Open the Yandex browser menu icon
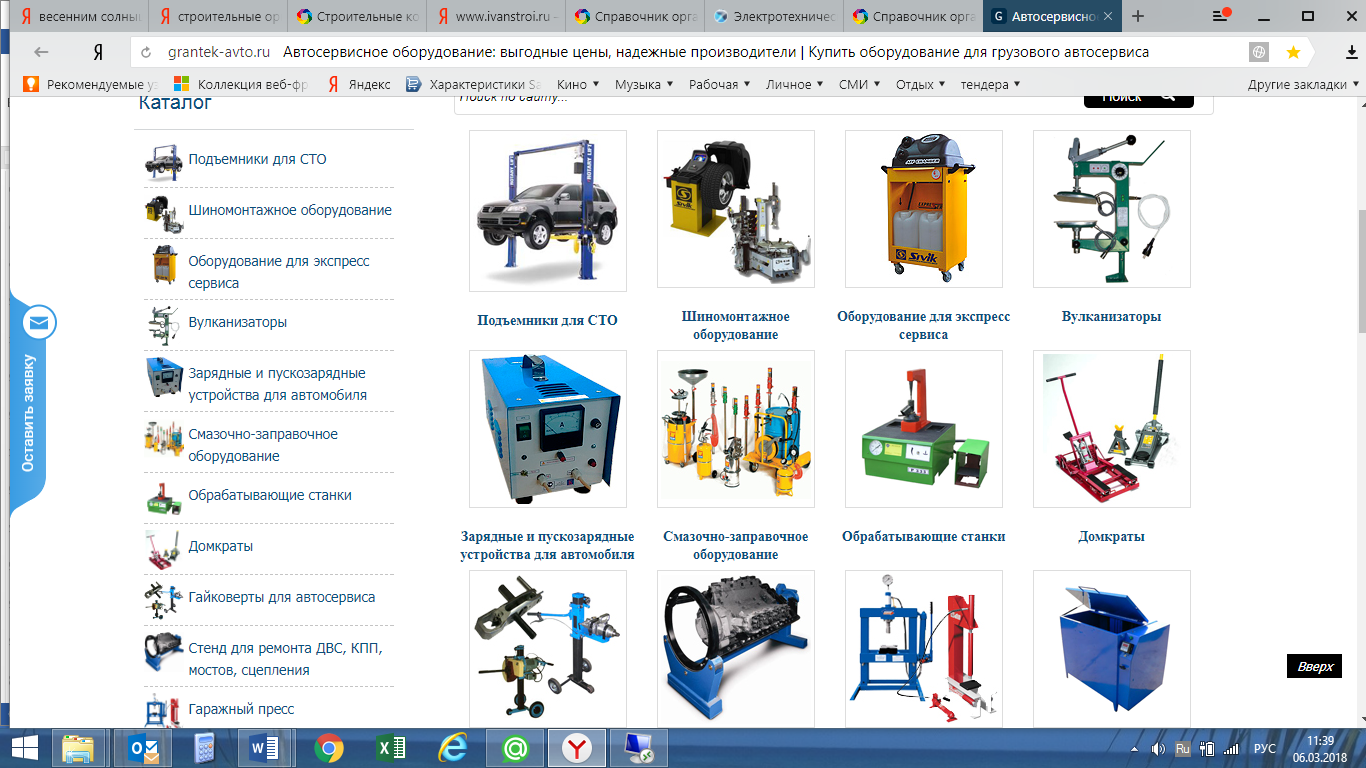The height and width of the screenshot is (768, 1366). click(x=1219, y=16)
